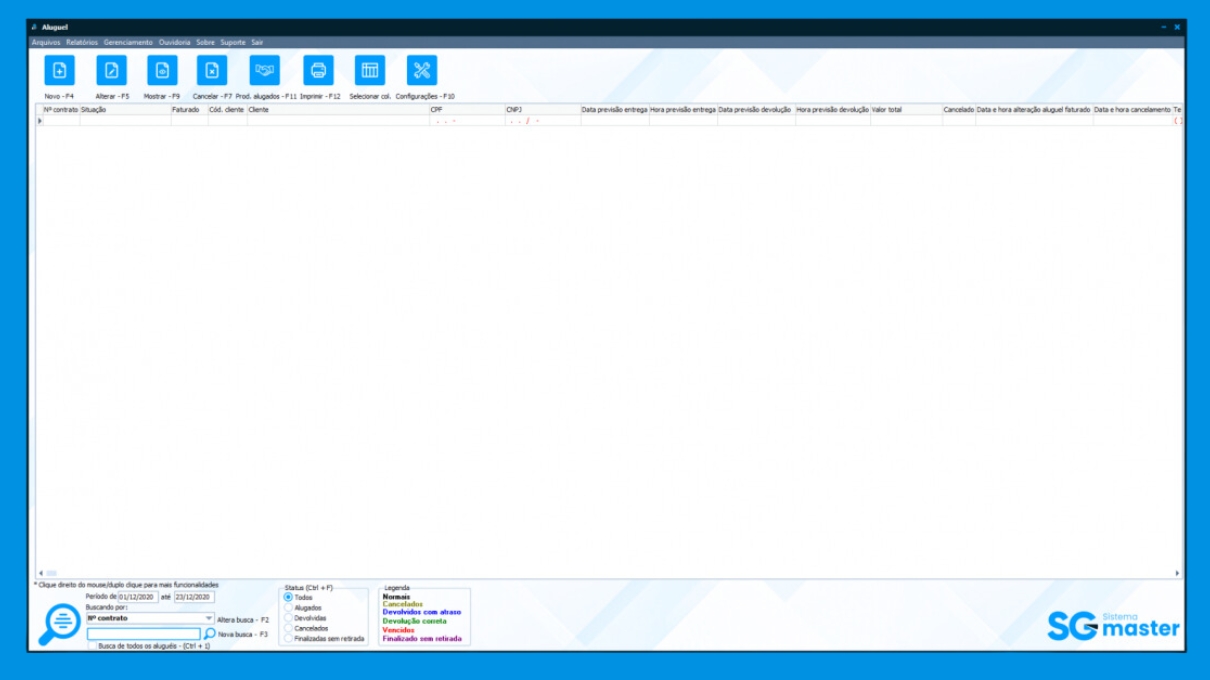
Task: Open Prod. alugados handshake icon
Action: click(265, 70)
